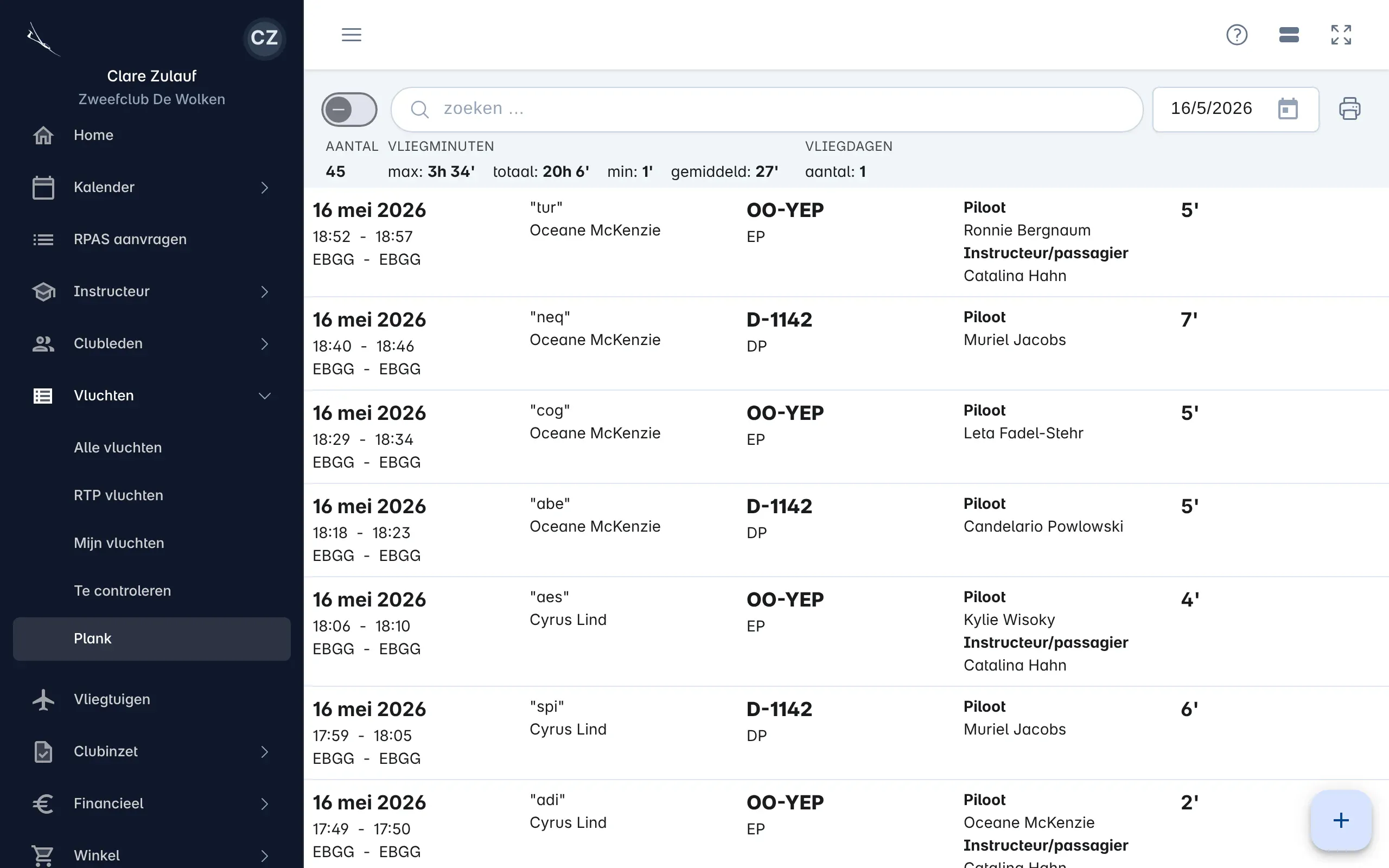This screenshot has height=868, width=1389.
Task: Click the glider club logo
Action: (x=42, y=39)
